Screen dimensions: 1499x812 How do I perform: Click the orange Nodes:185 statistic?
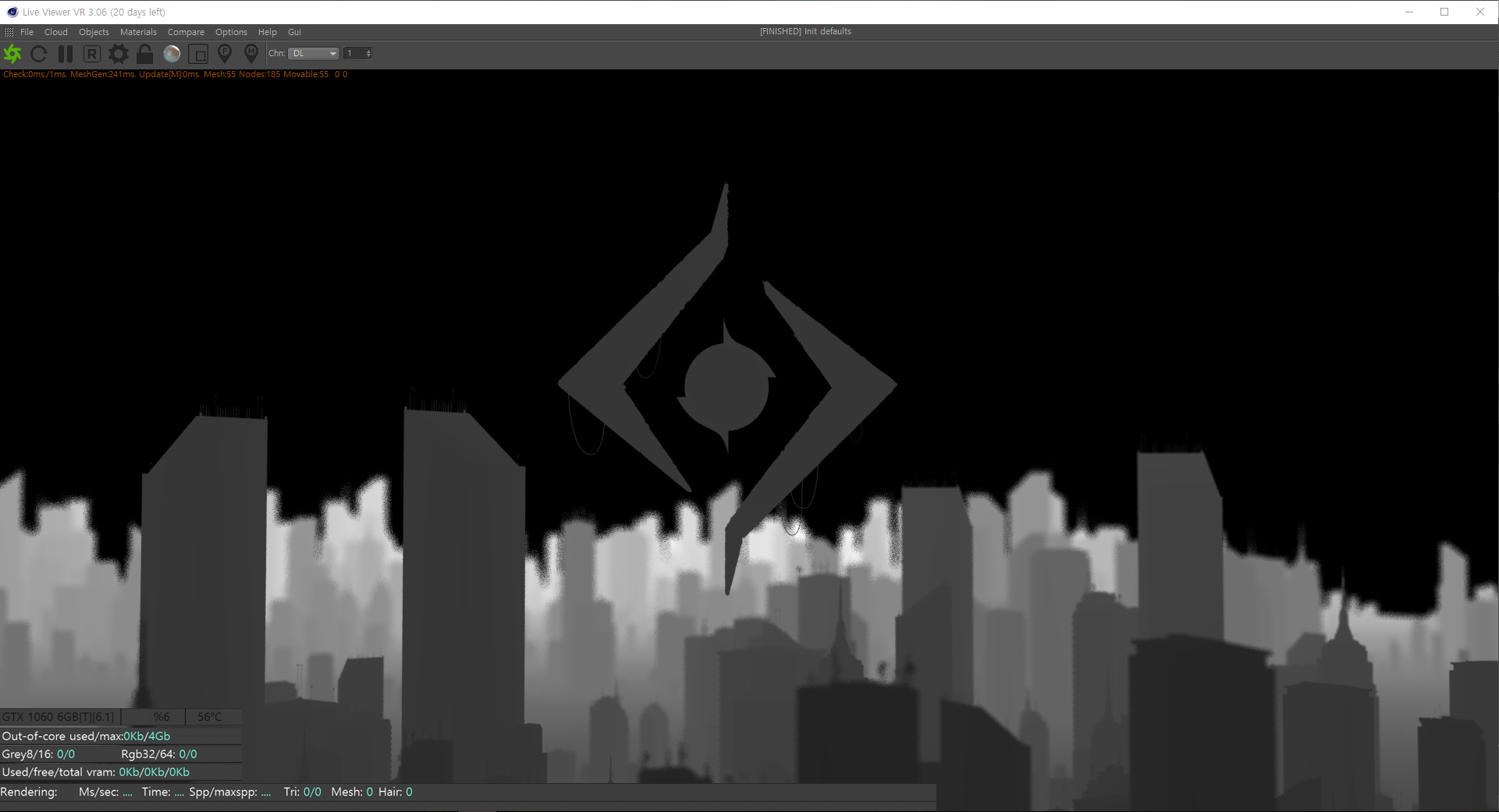pyautogui.click(x=259, y=74)
